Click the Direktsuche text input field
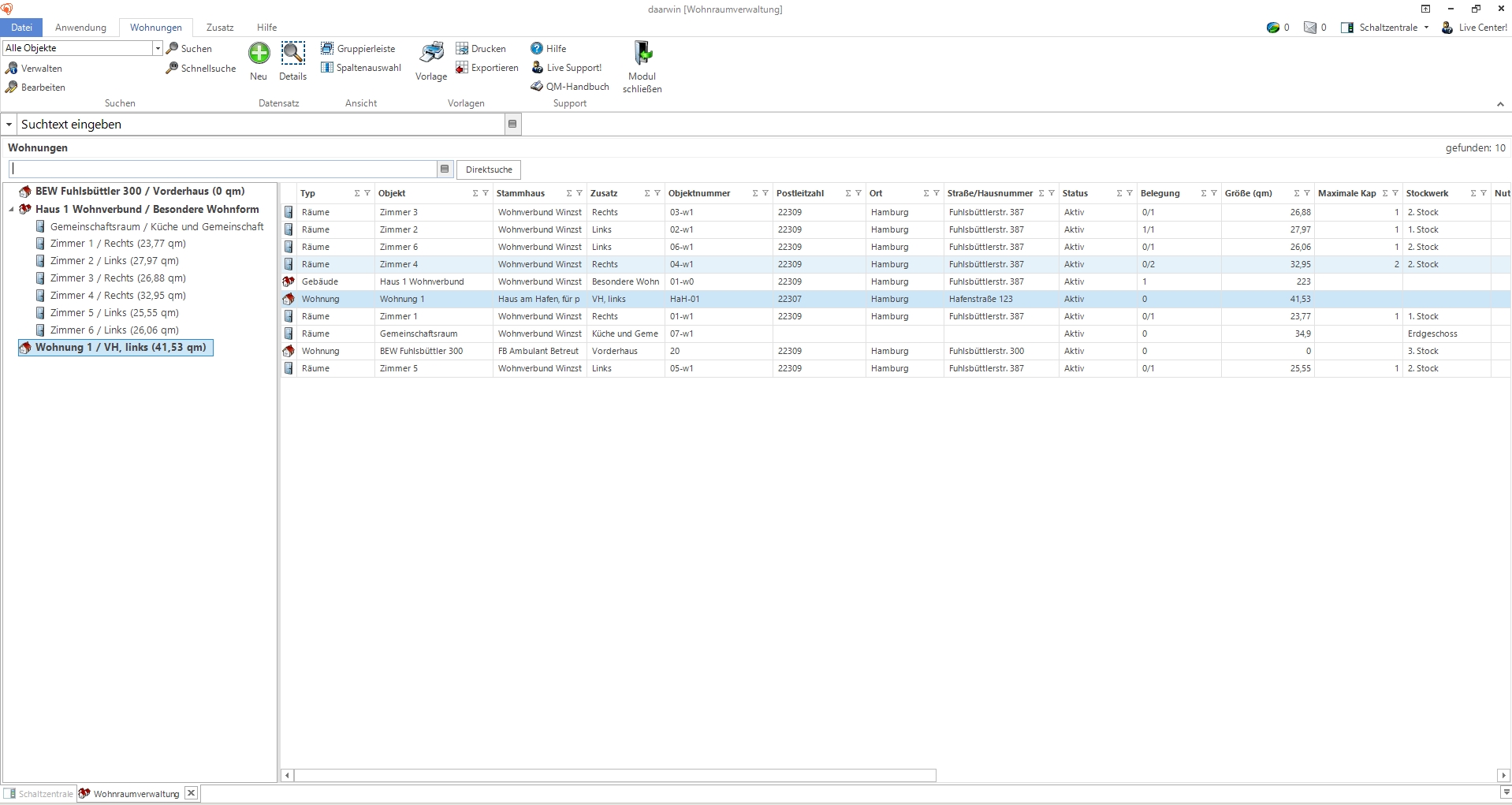The height and width of the screenshot is (805, 1512). (x=223, y=169)
